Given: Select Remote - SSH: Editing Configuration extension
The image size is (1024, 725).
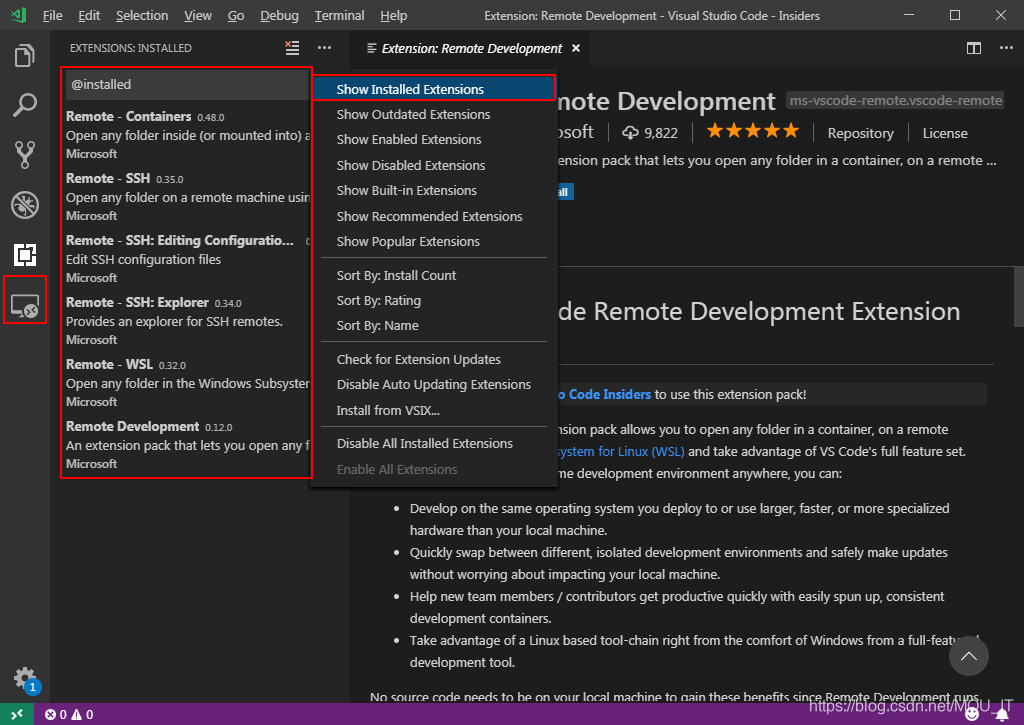Looking at the screenshot, I should coord(187,259).
